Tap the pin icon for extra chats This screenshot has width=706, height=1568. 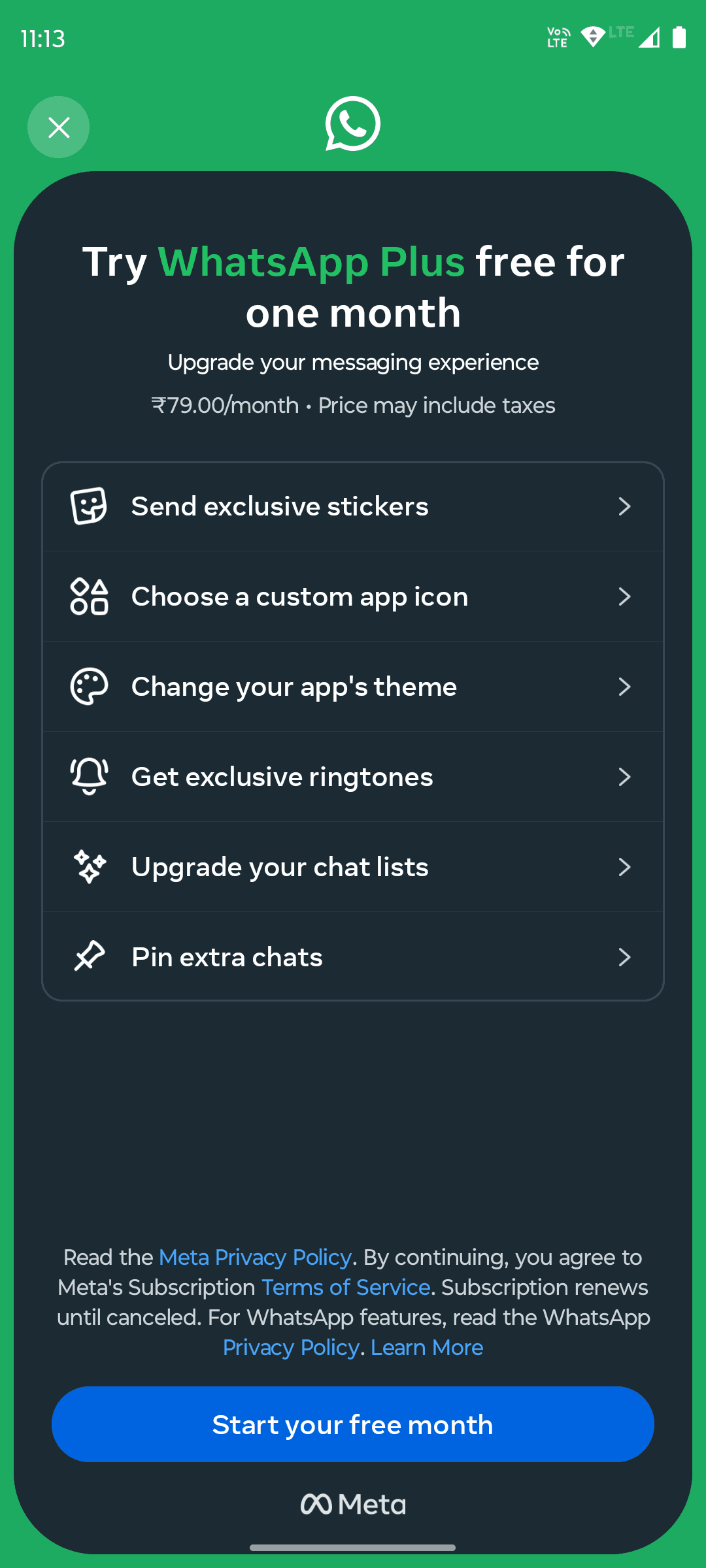click(90, 956)
